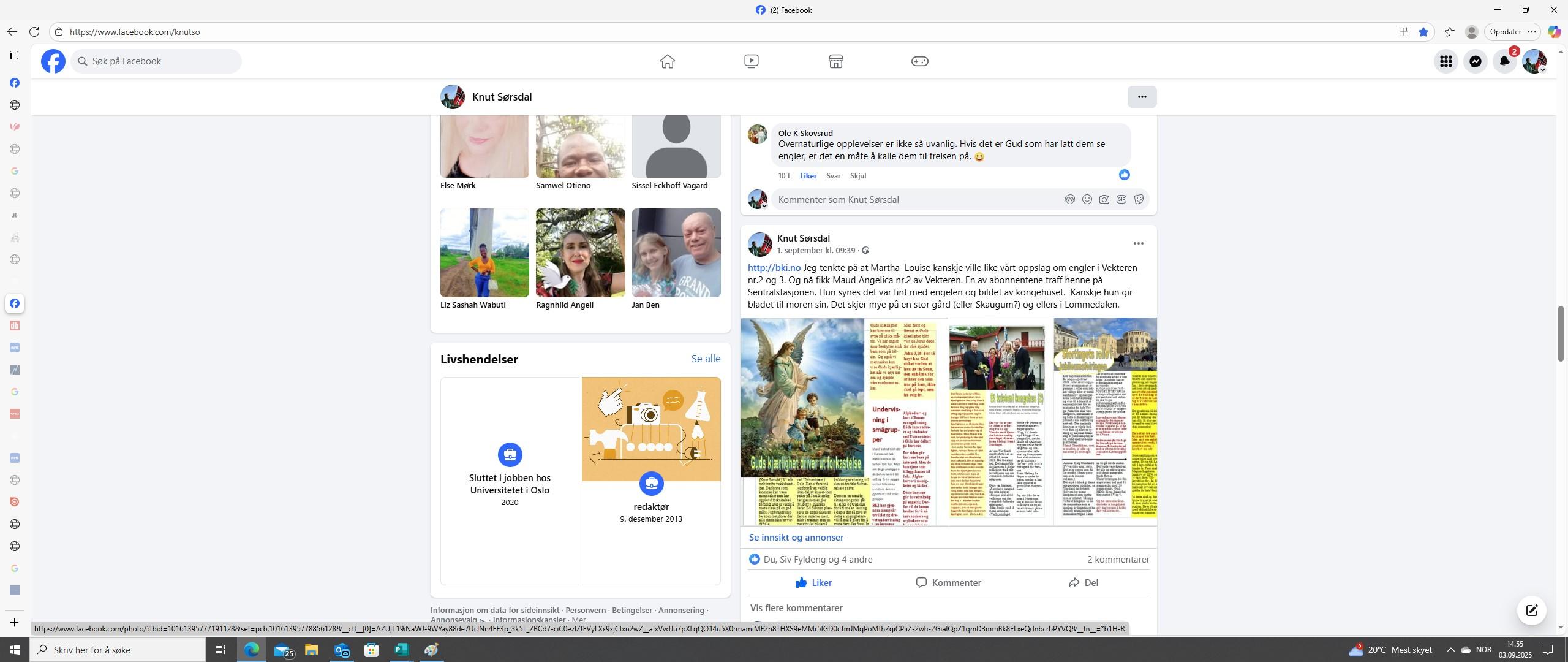Open the Facebook apps grid menu

1445,61
